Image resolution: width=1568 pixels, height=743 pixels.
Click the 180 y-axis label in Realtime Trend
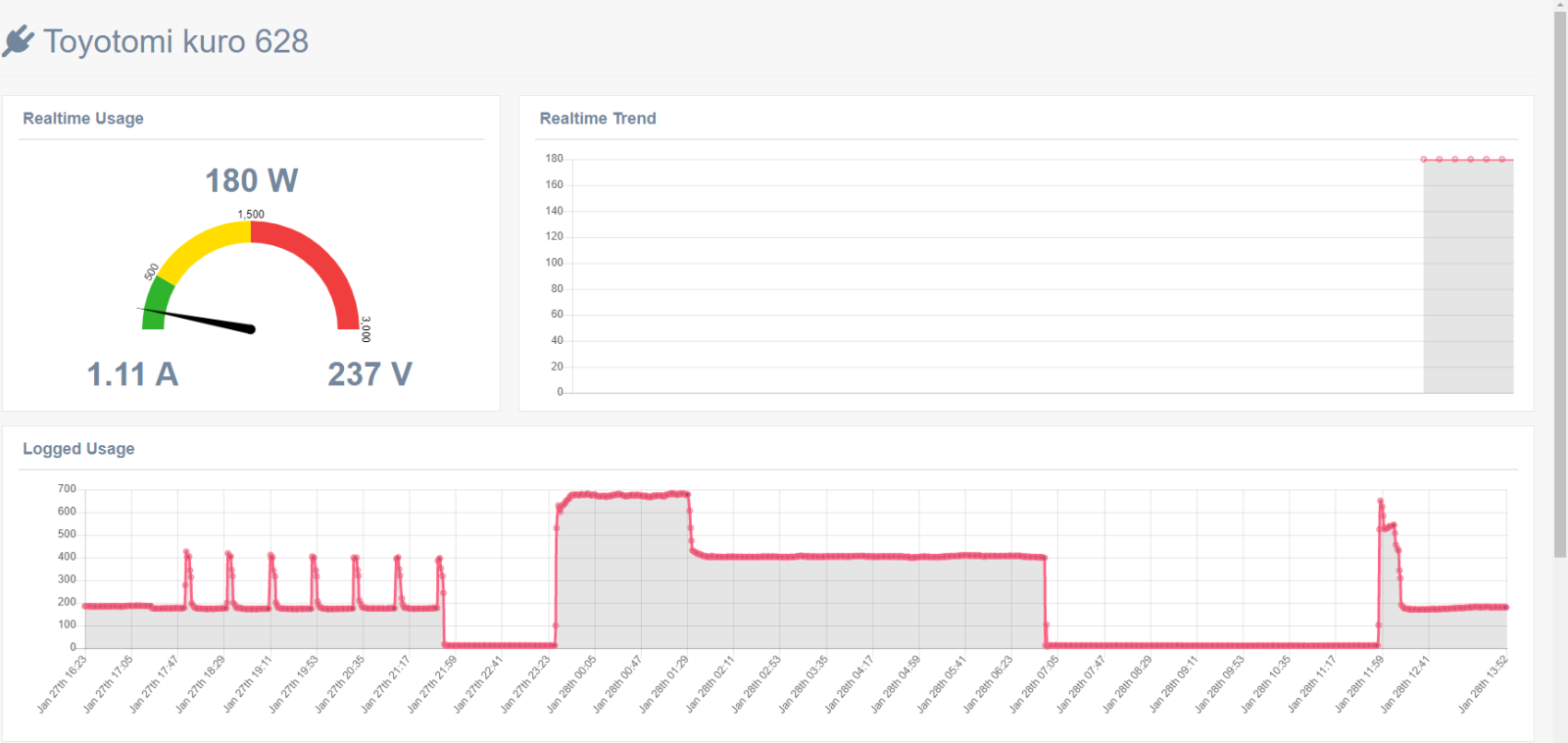(555, 159)
